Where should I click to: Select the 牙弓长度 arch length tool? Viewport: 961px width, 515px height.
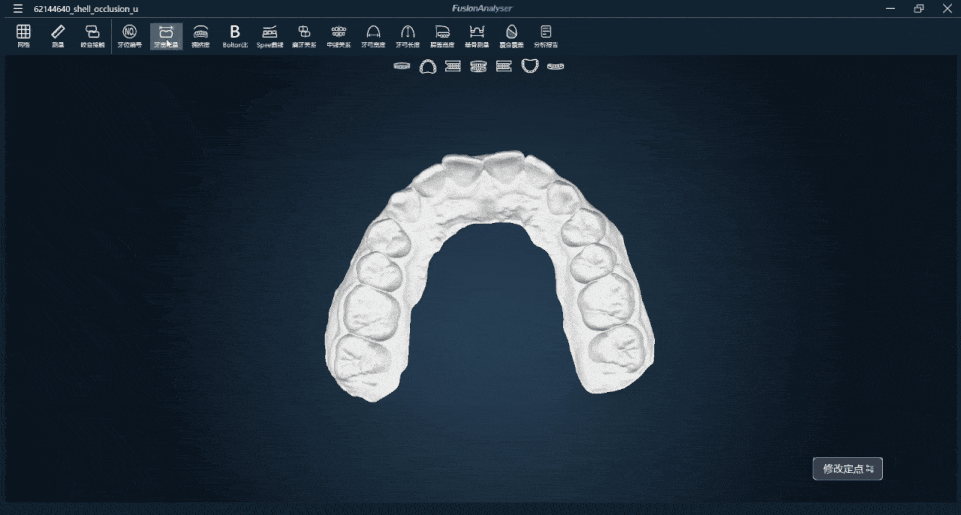coord(407,36)
